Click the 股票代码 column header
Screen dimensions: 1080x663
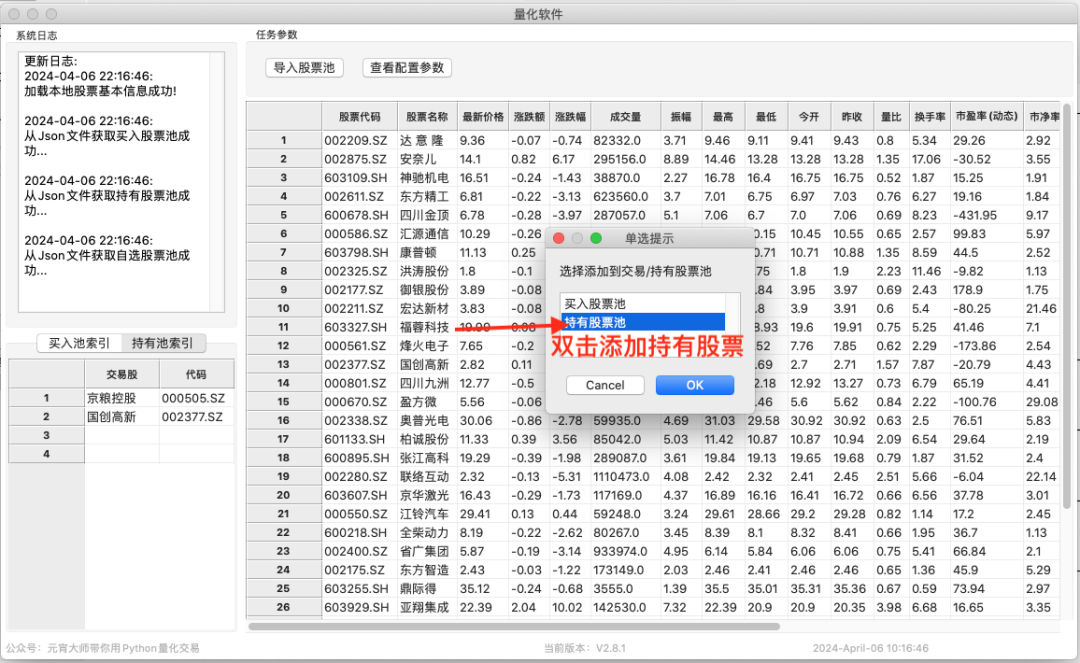click(359, 115)
